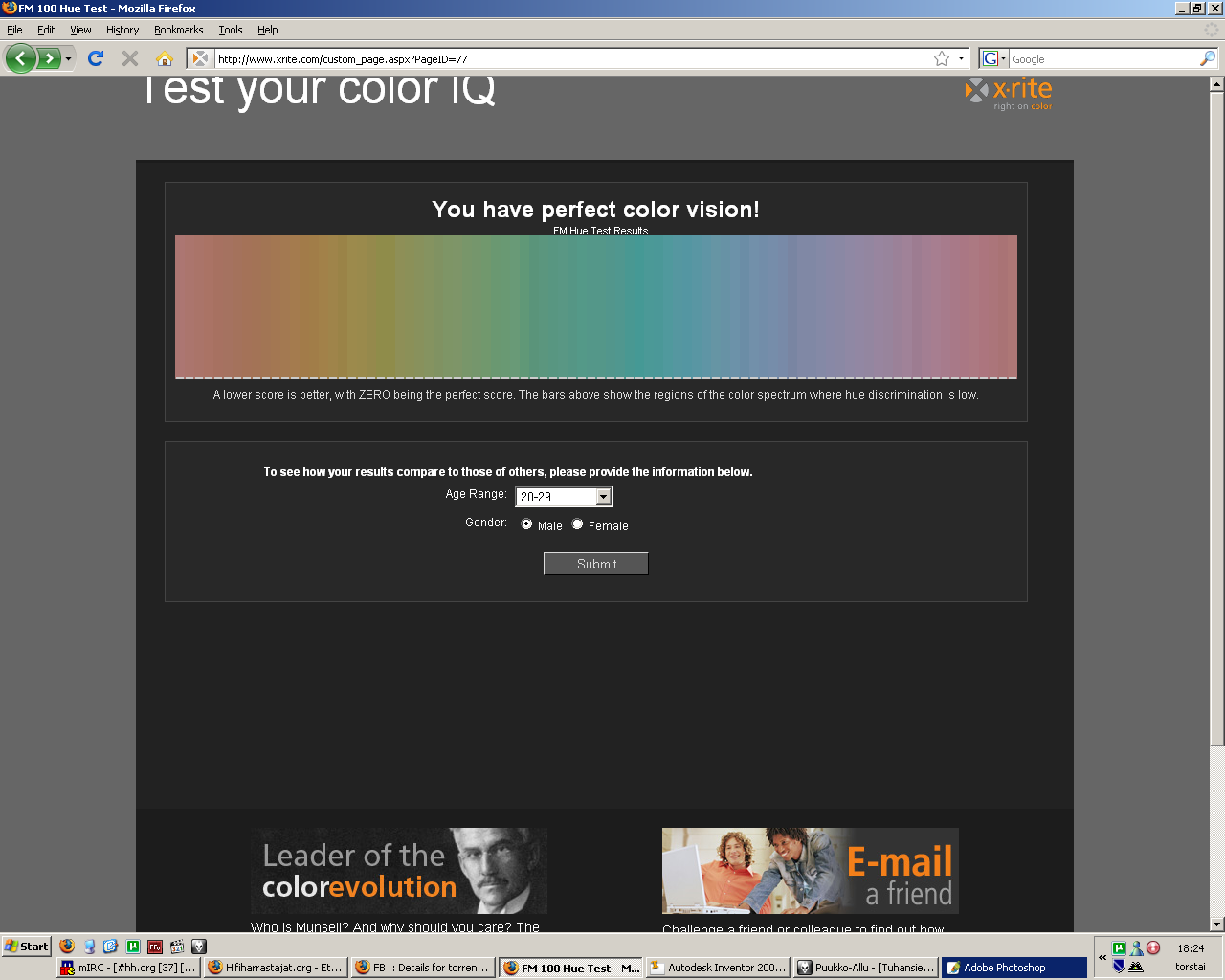The height and width of the screenshot is (980, 1225).
Task: Select the Female radio button
Action: (577, 524)
